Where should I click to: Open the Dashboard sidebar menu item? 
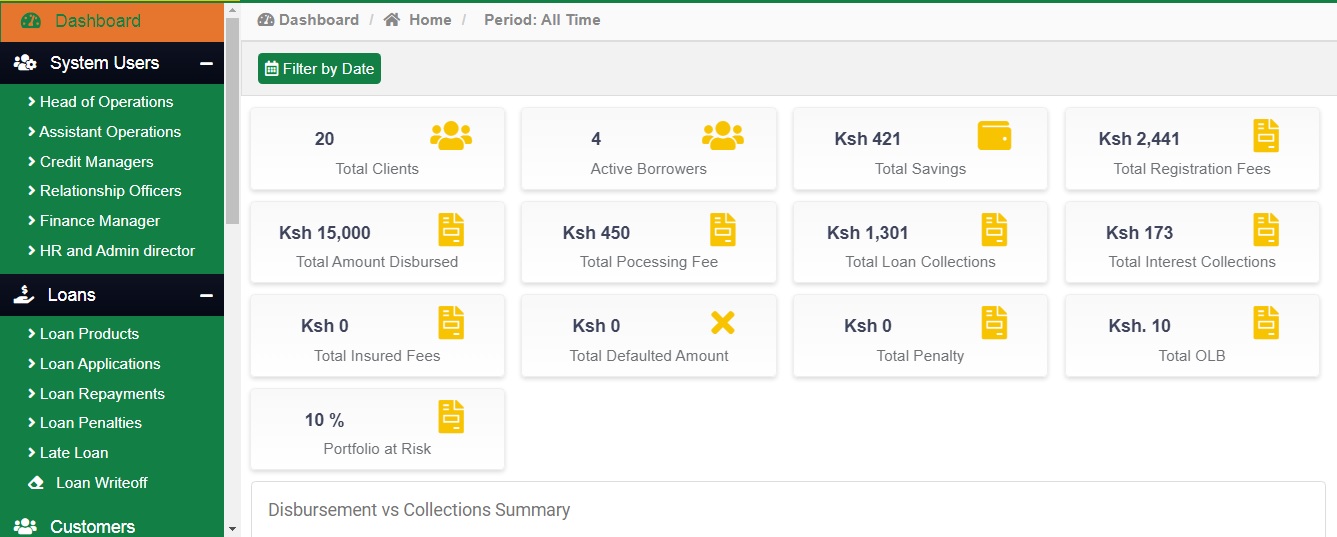[97, 21]
